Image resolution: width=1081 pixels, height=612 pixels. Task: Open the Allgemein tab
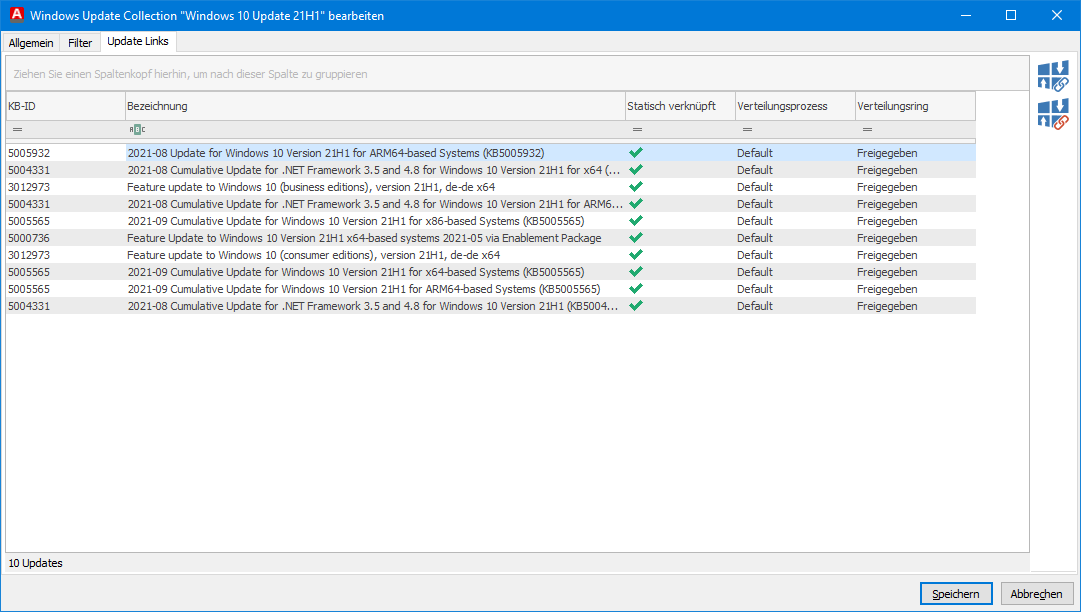click(31, 43)
